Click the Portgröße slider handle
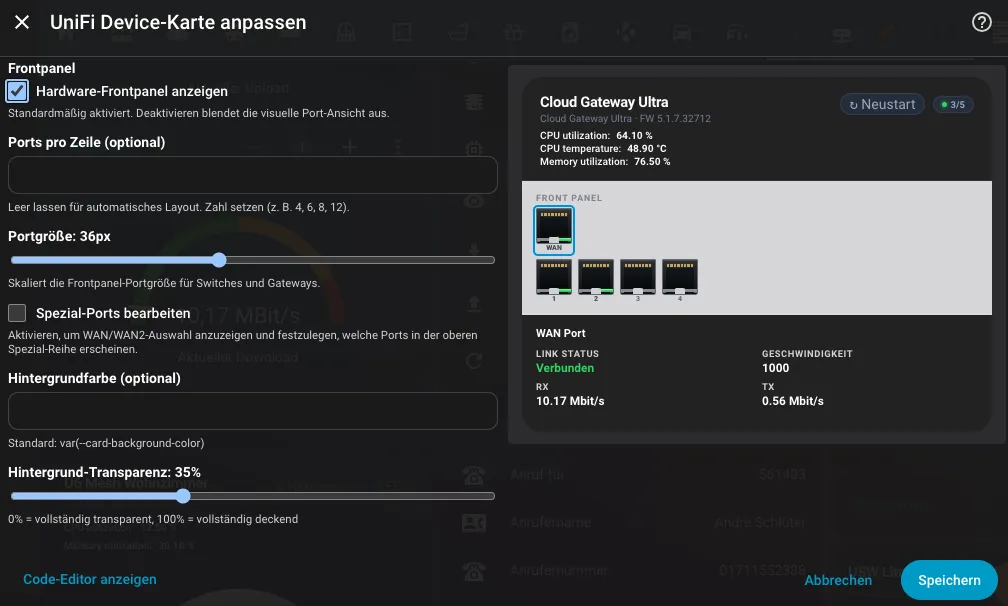Viewport: 1008px width, 606px height. point(219,260)
